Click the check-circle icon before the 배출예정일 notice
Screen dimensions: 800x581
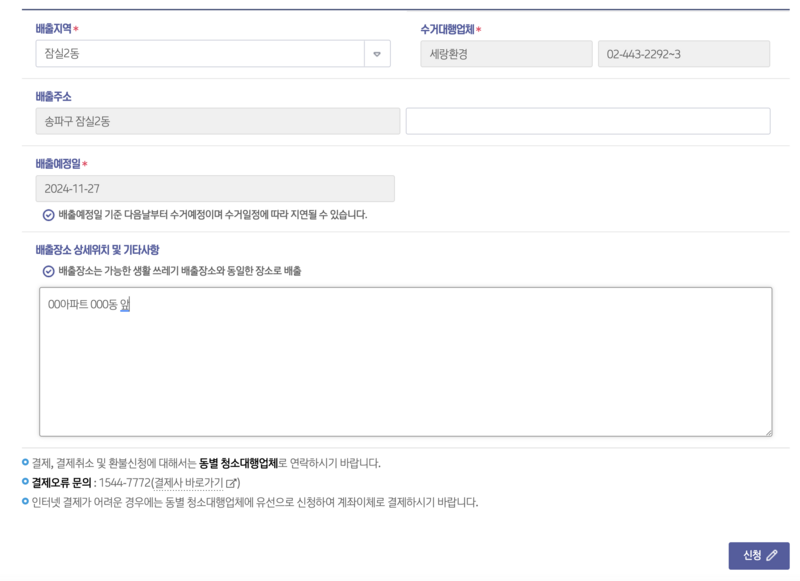(49, 213)
